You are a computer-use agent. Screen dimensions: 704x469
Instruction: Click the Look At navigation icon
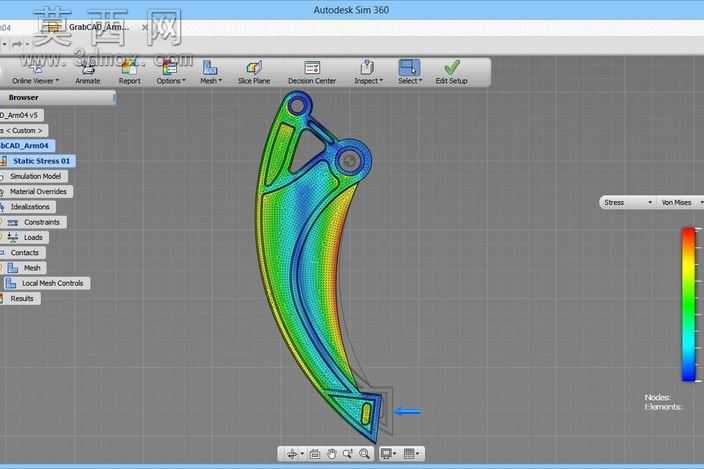[315, 454]
